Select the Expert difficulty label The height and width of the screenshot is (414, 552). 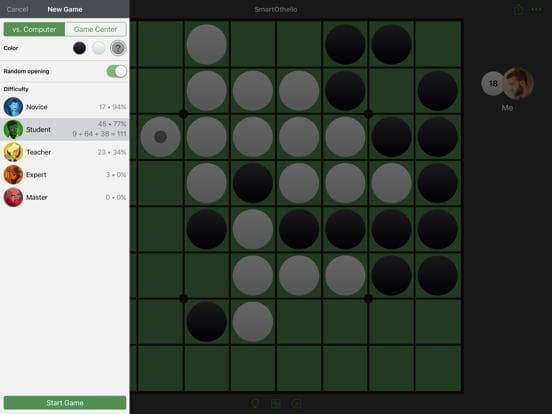(x=36, y=175)
